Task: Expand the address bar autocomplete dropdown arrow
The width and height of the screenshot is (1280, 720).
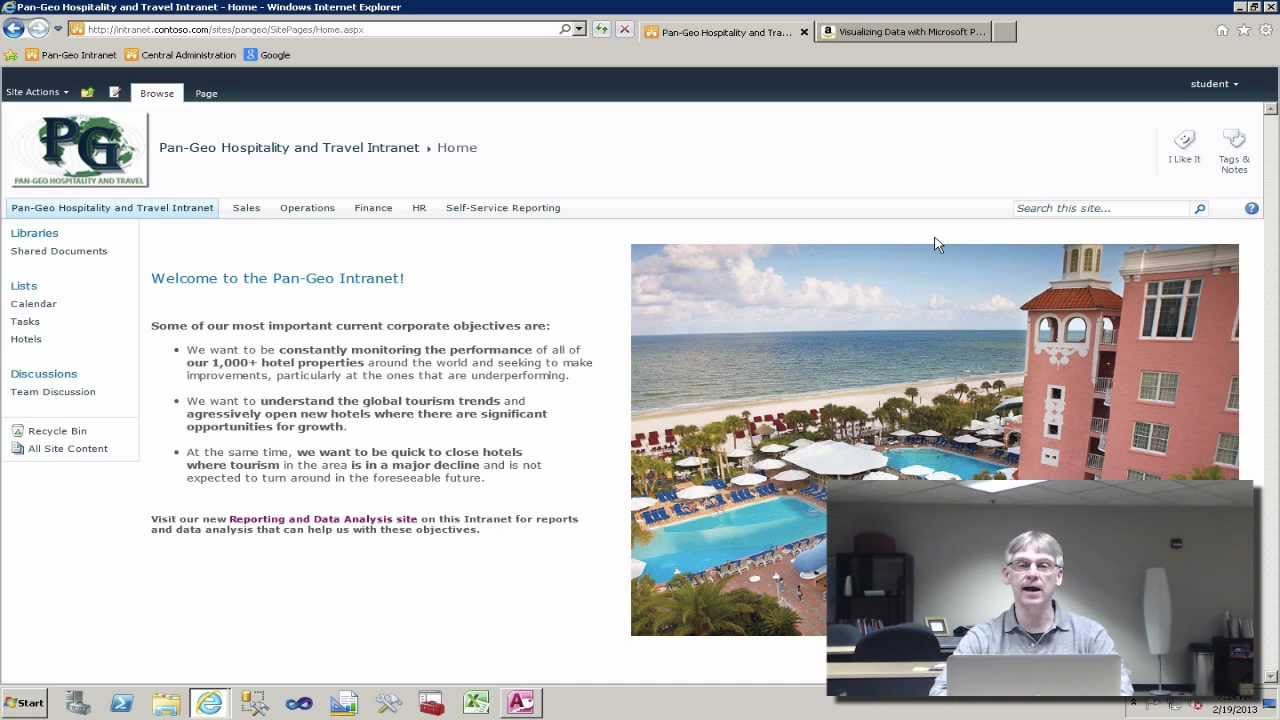Action: point(579,29)
